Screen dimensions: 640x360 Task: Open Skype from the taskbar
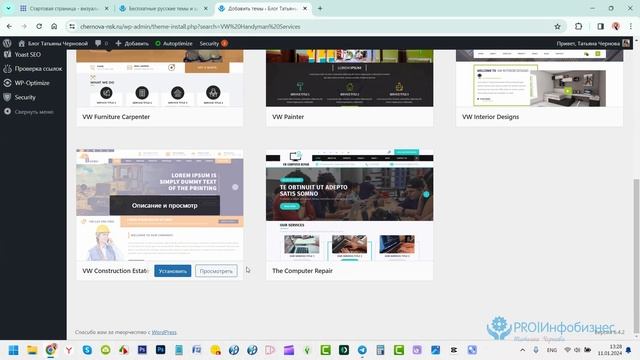(x=87, y=350)
